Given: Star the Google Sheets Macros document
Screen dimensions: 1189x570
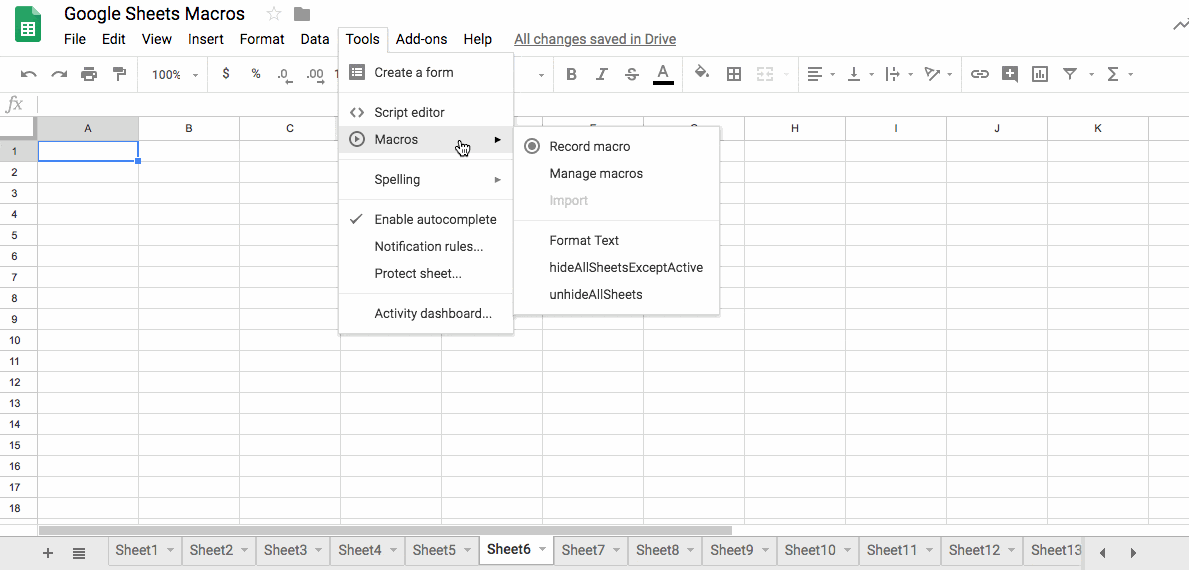Looking at the screenshot, I should click(274, 14).
